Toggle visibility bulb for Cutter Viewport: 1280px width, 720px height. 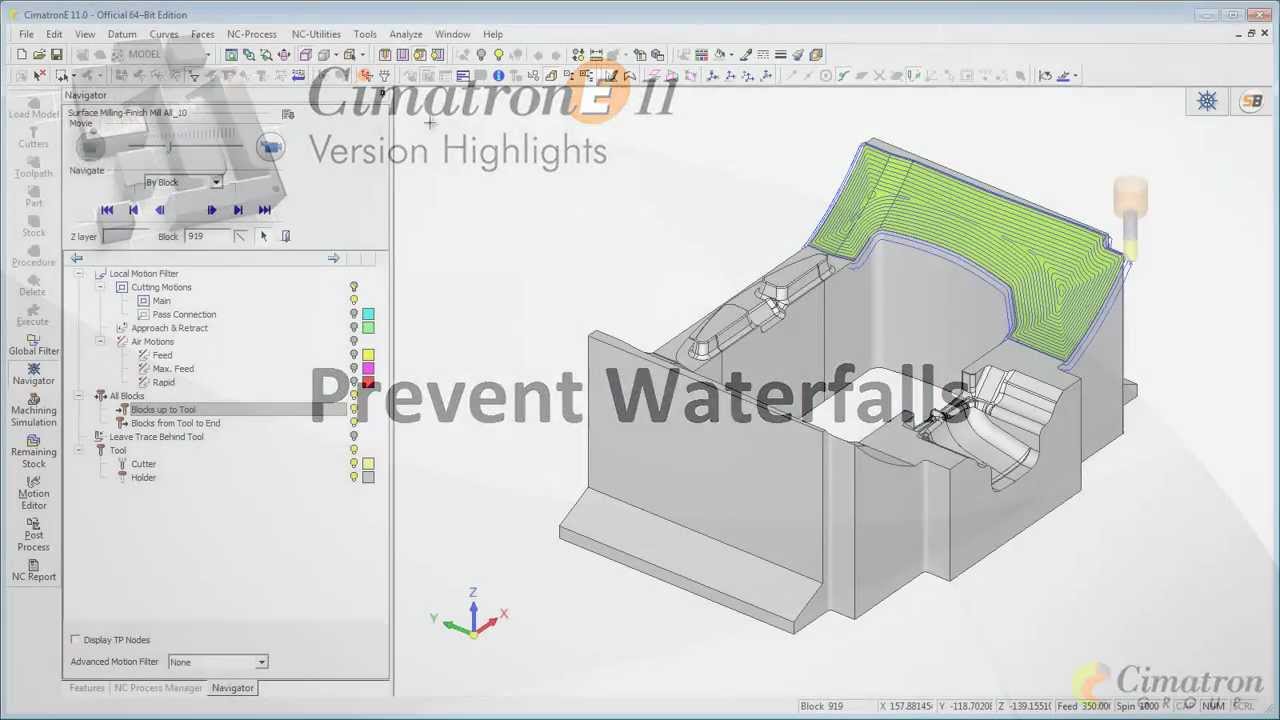pyautogui.click(x=353, y=464)
